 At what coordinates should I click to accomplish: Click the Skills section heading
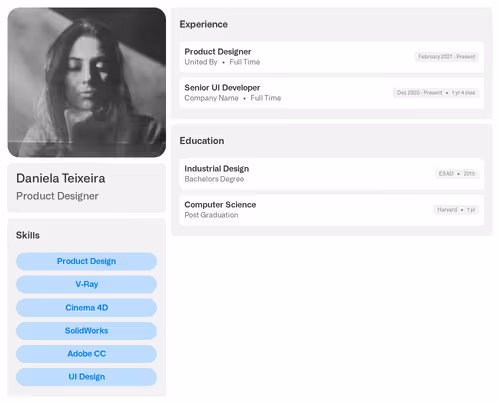click(x=28, y=235)
